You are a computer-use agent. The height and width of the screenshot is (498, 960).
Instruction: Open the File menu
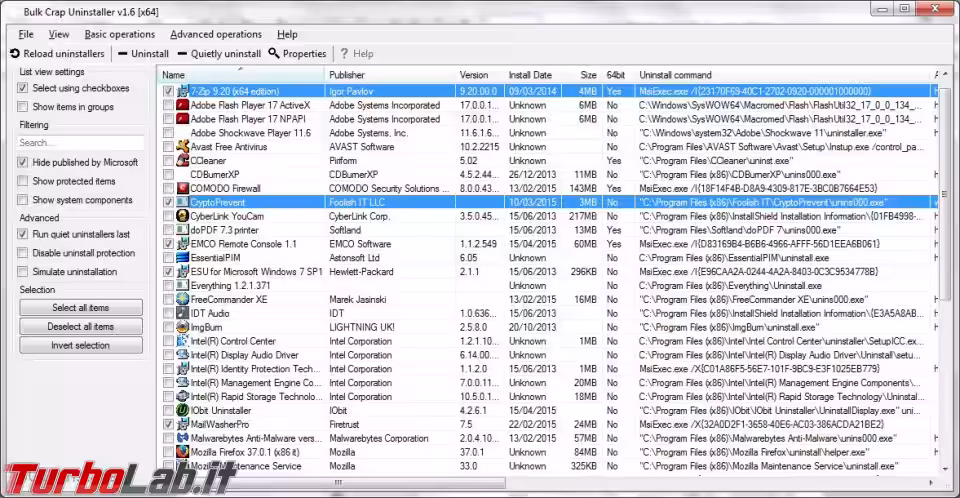(26, 34)
